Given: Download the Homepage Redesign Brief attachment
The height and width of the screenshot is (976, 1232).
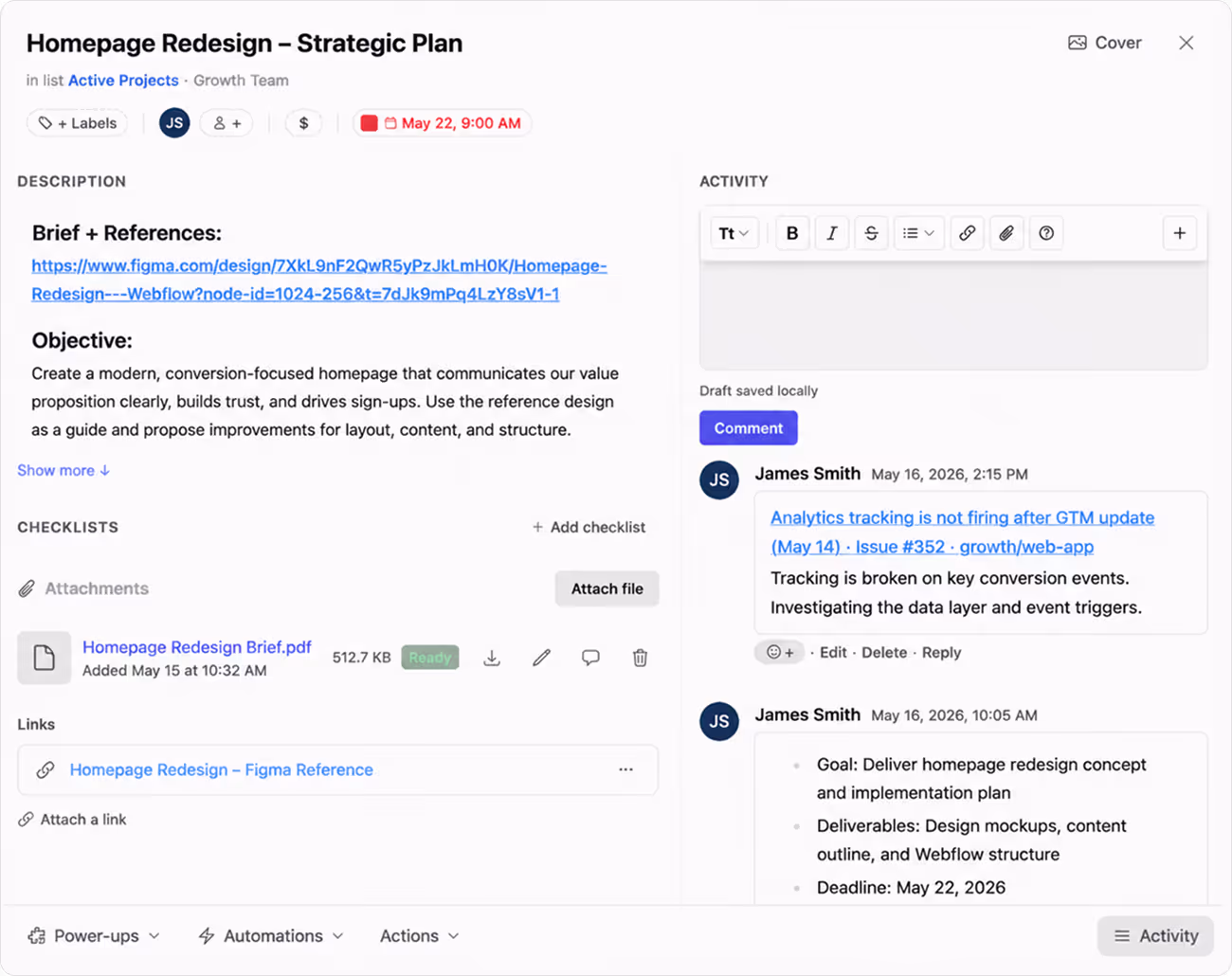Looking at the screenshot, I should [x=492, y=658].
